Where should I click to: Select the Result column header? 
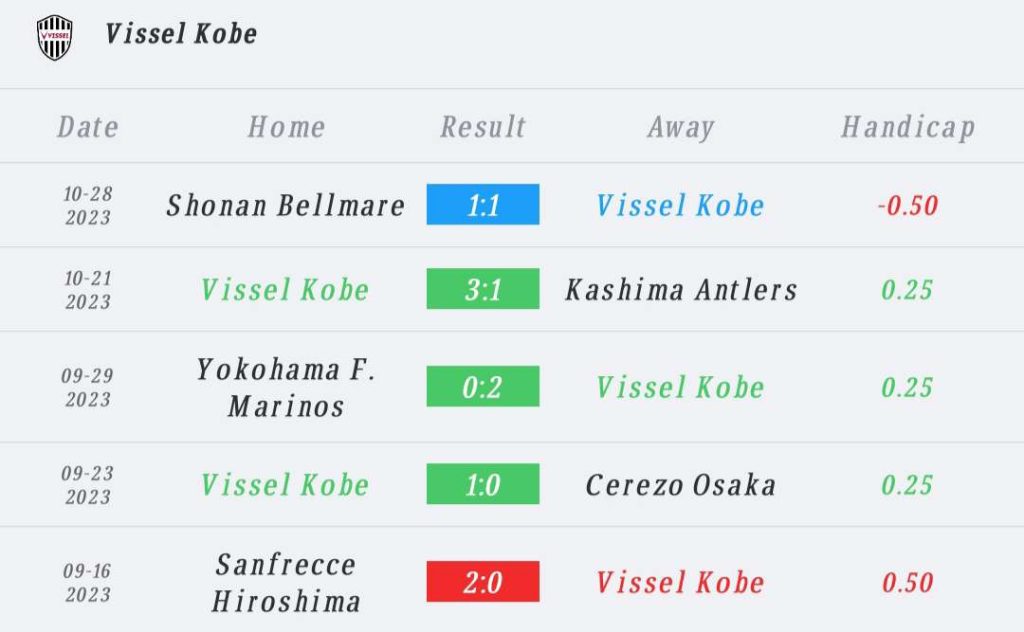click(483, 127)
